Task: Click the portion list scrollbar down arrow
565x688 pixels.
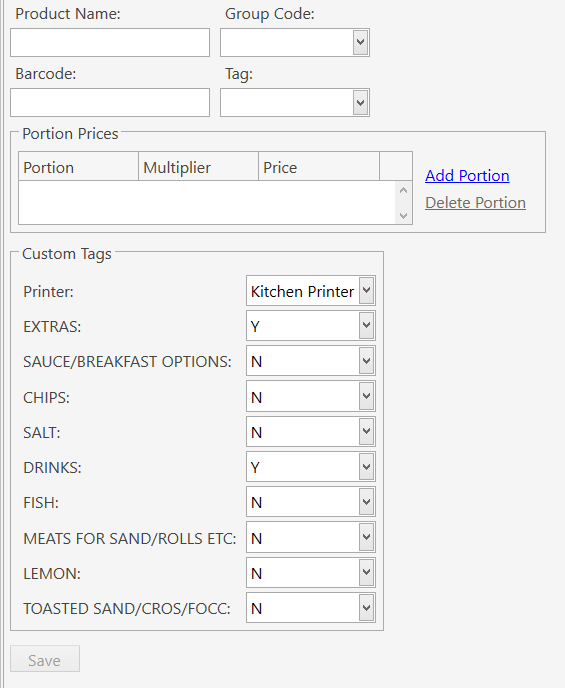Action: click(404, 216)
